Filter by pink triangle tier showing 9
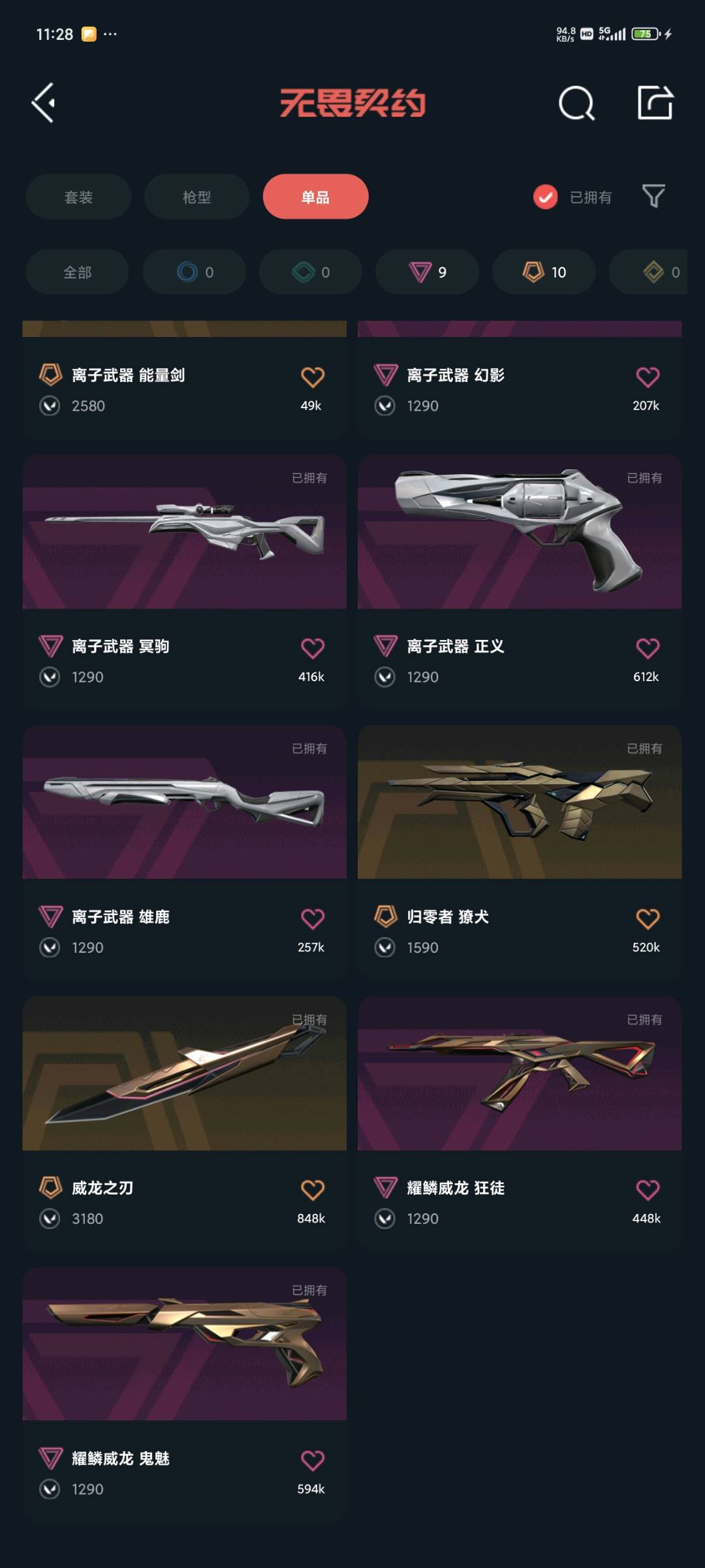 coord(427,272)
